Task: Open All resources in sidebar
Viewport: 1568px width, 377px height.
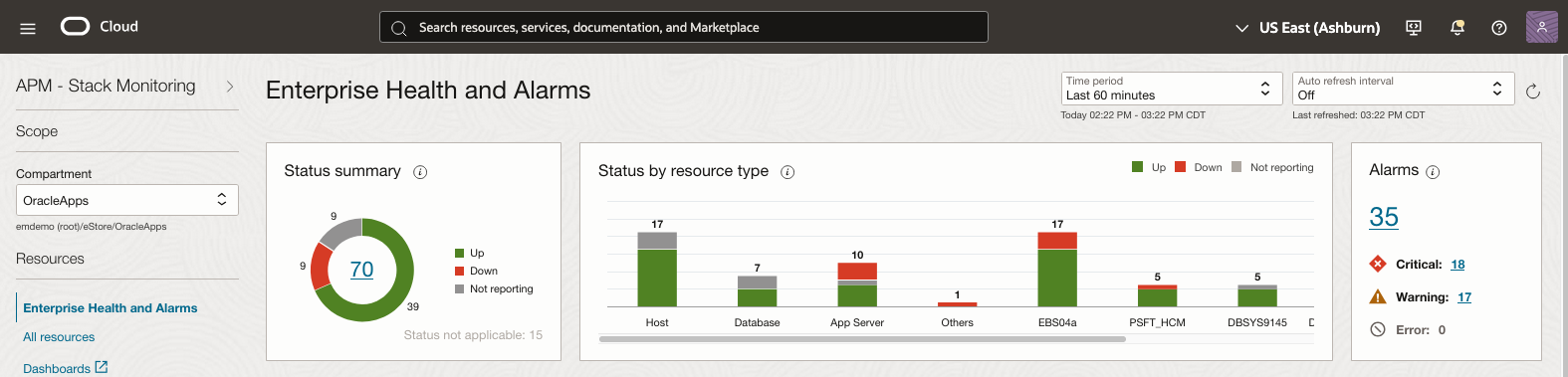Action: [x=59, y=337]
